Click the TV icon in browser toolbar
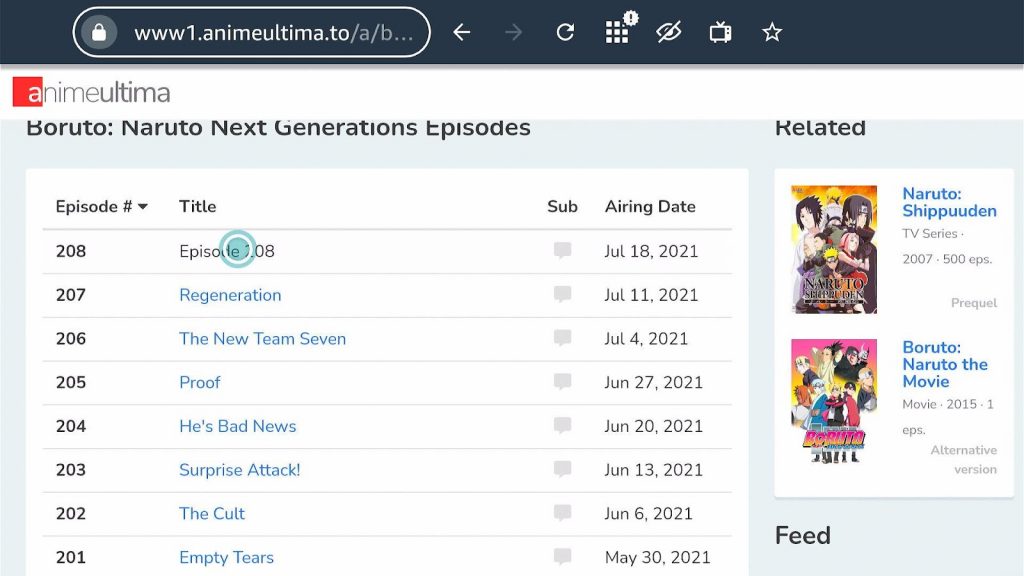The height and width of the screenshot is (576, 1024). pos(720,32)
